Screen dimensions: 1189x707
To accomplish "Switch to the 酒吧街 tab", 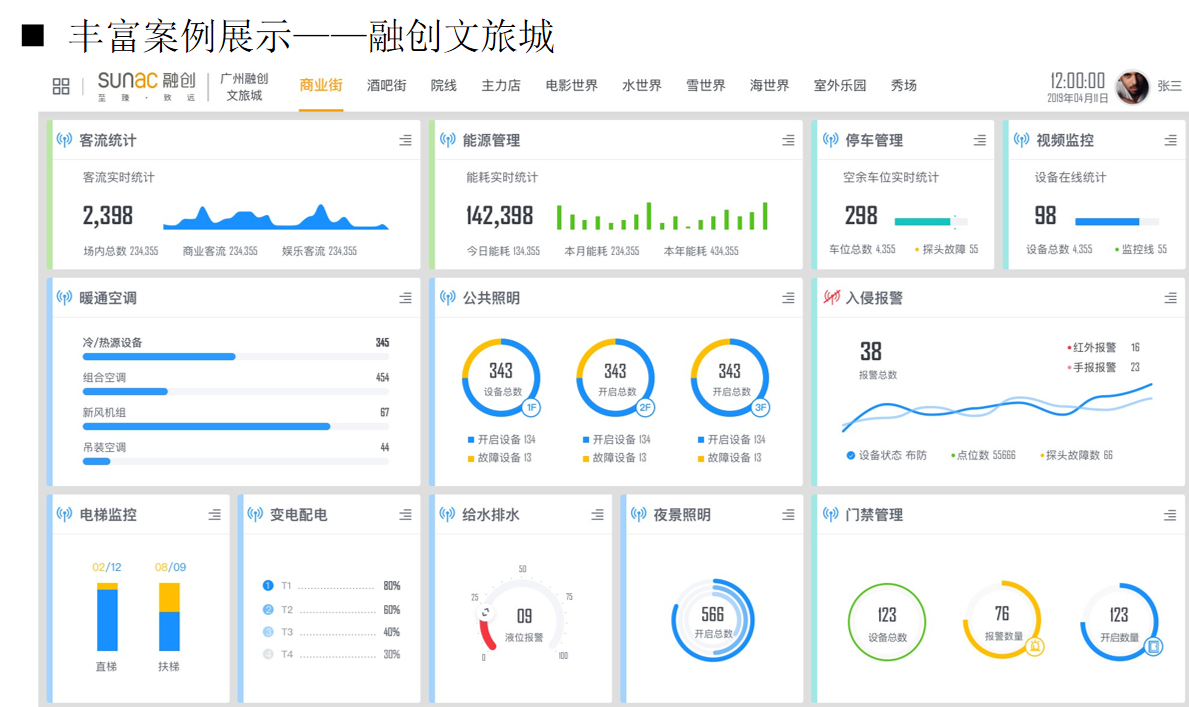I will [387, 85].
